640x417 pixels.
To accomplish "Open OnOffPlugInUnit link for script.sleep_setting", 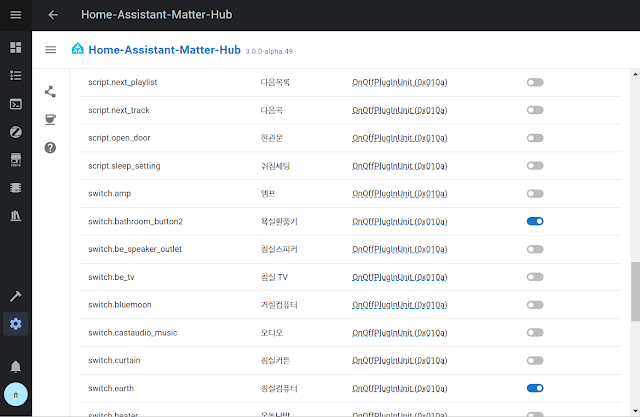I will click(400, 166).
